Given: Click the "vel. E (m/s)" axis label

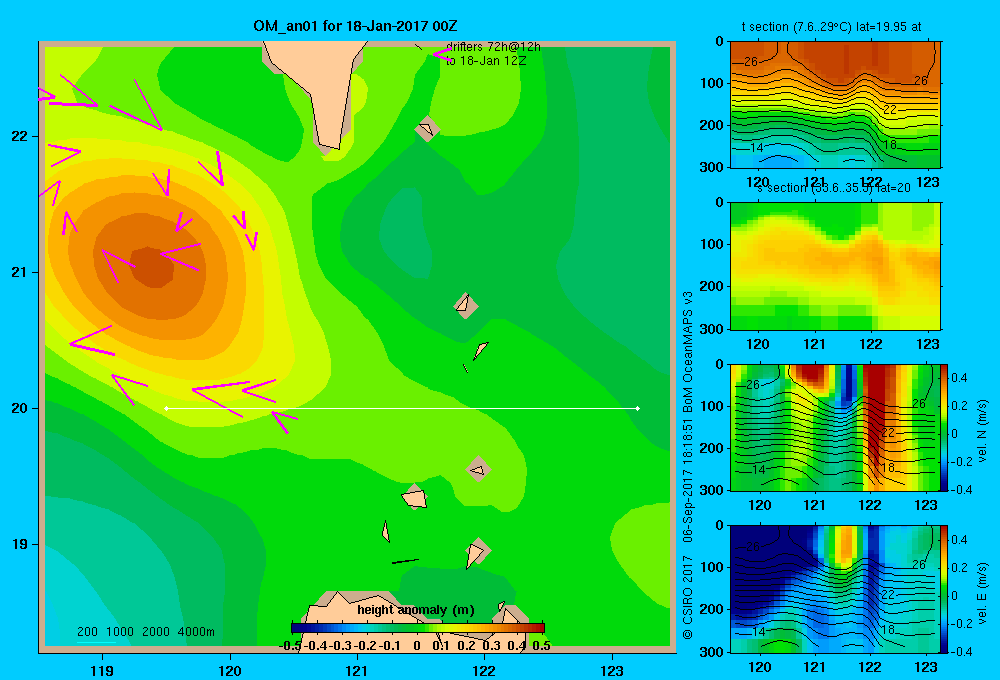Looking at the screenshot, I should (982, 593).
